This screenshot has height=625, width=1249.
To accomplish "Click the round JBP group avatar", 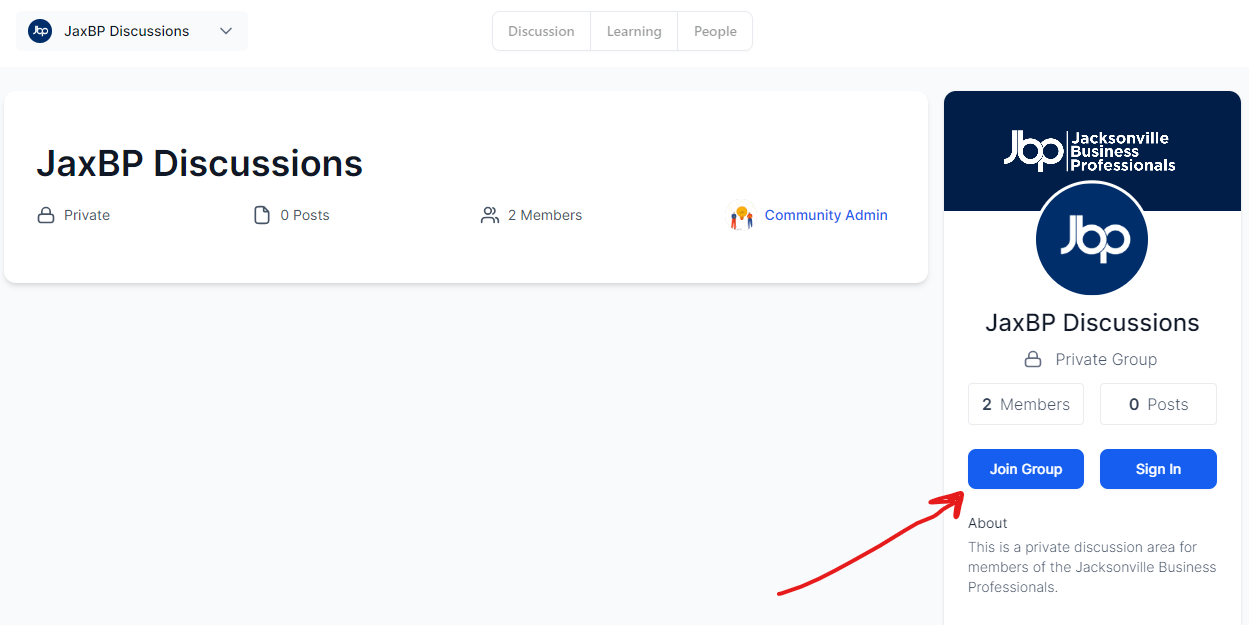I will pyautogui.click(x=1092, y=239).
